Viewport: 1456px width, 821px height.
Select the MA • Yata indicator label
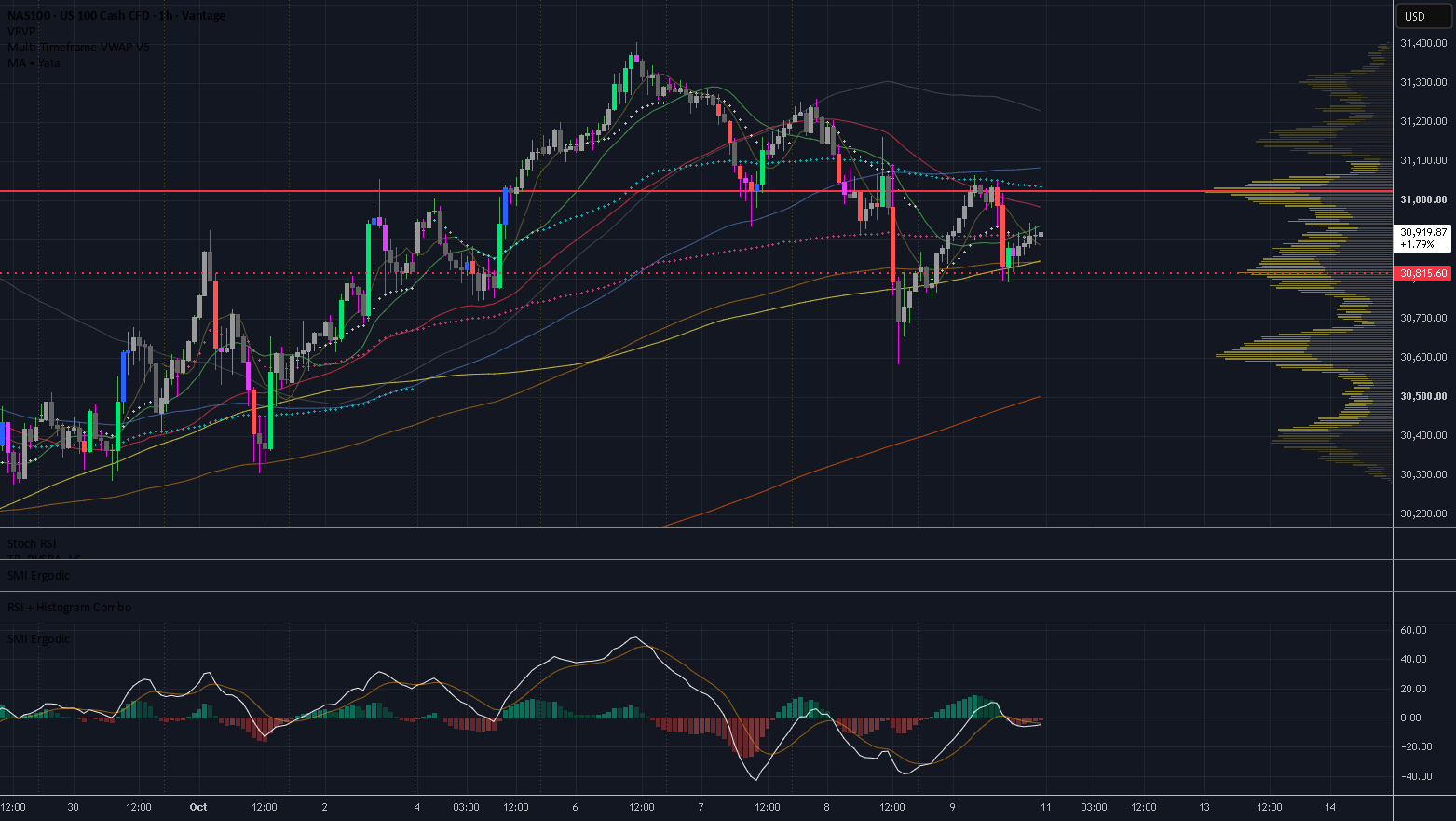pos(34,62)
